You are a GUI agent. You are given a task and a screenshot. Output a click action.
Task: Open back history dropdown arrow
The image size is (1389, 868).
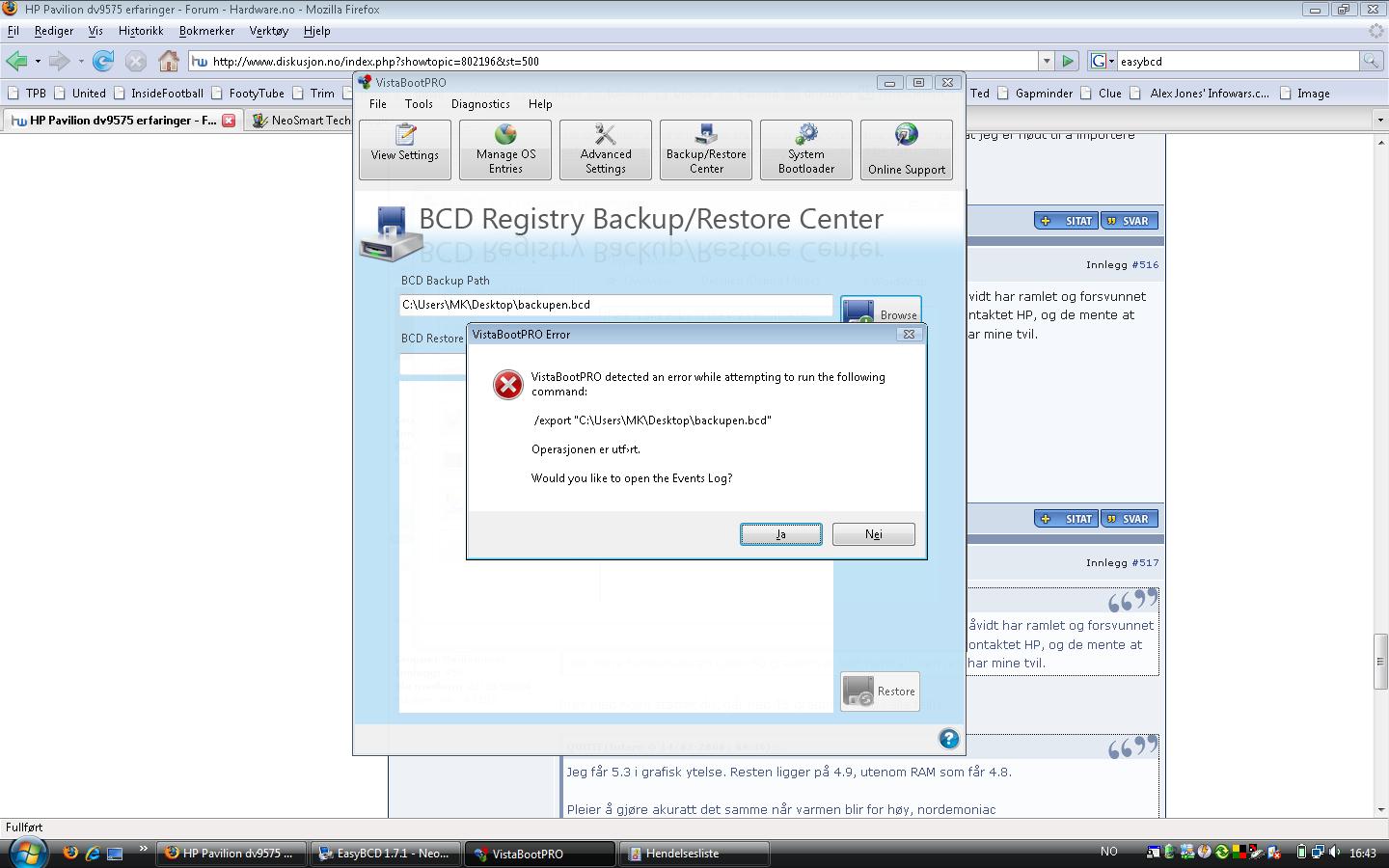[x=38, y=61]
